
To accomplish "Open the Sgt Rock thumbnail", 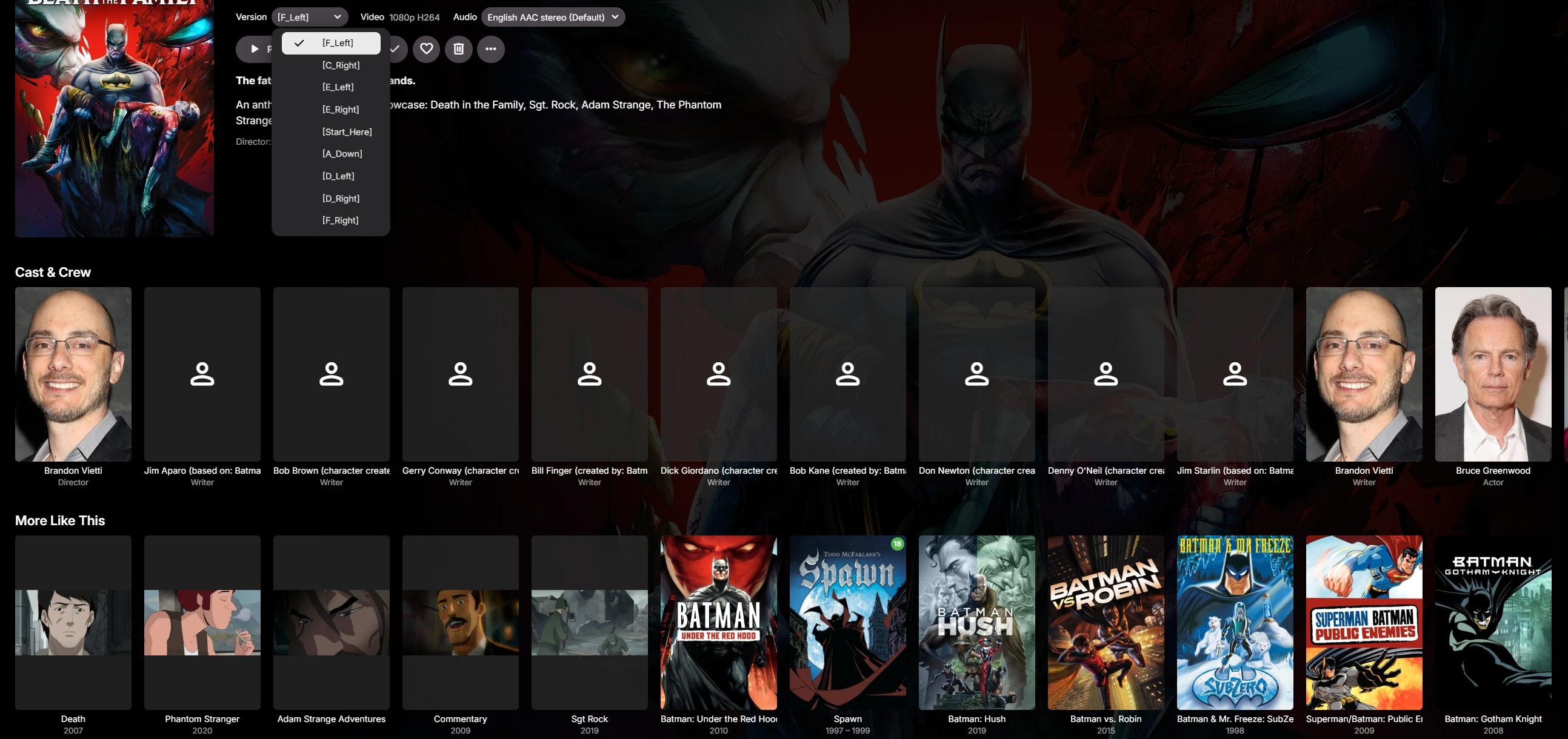I will 589,622.
